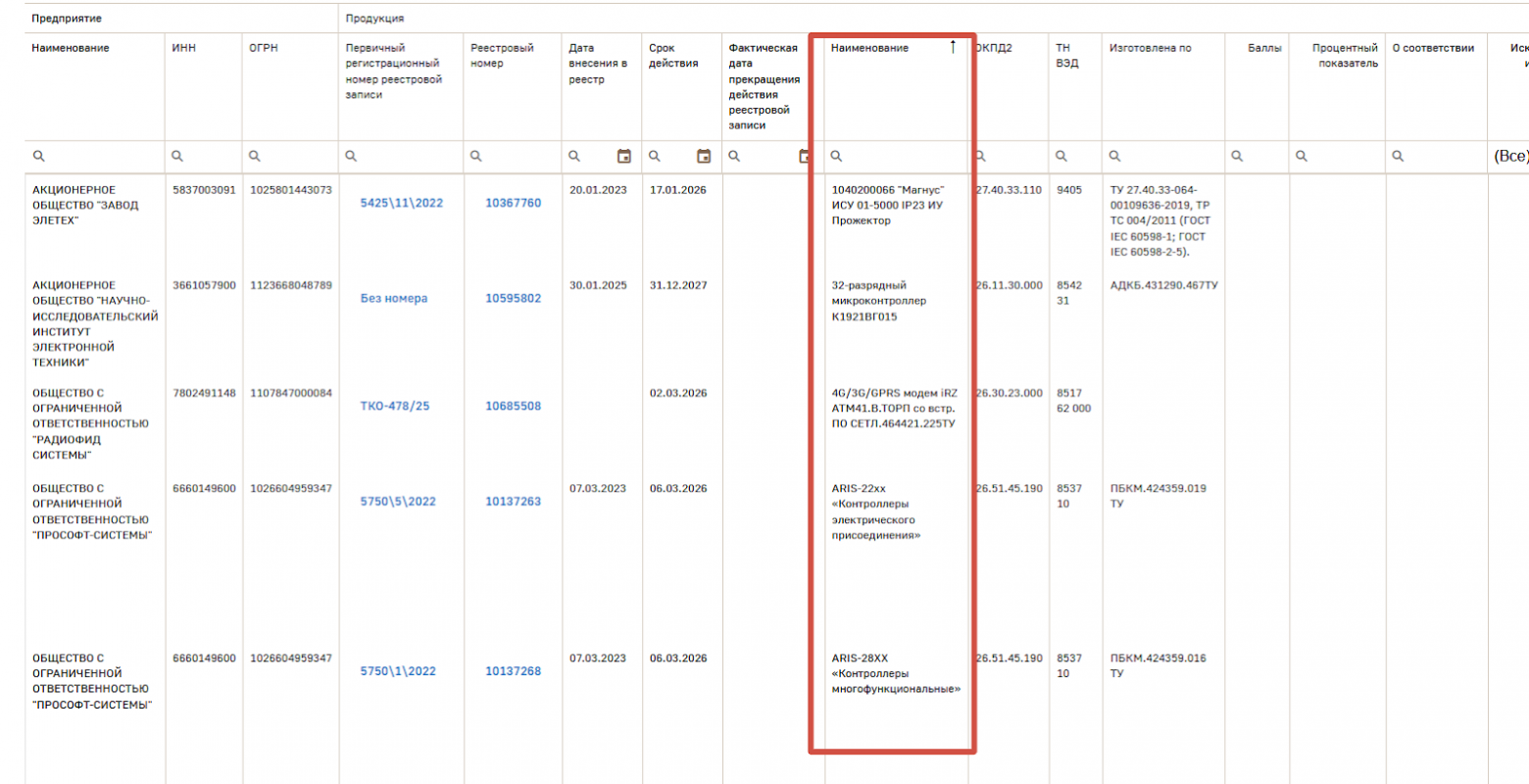This screenshot has height=784, width=1529.
Task: Select product 4G/3G/GPRS модем iRZ cell
Action: pos(895,409)
